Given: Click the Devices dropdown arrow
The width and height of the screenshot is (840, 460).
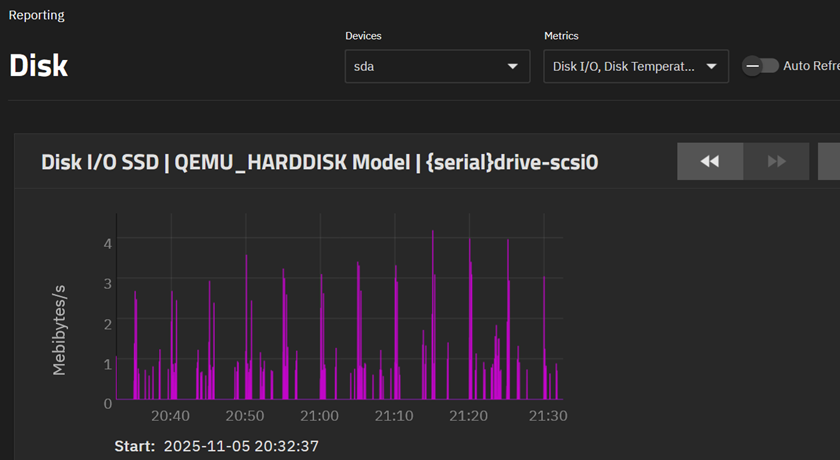Looking at the screenshot, I should pos(513,67).
